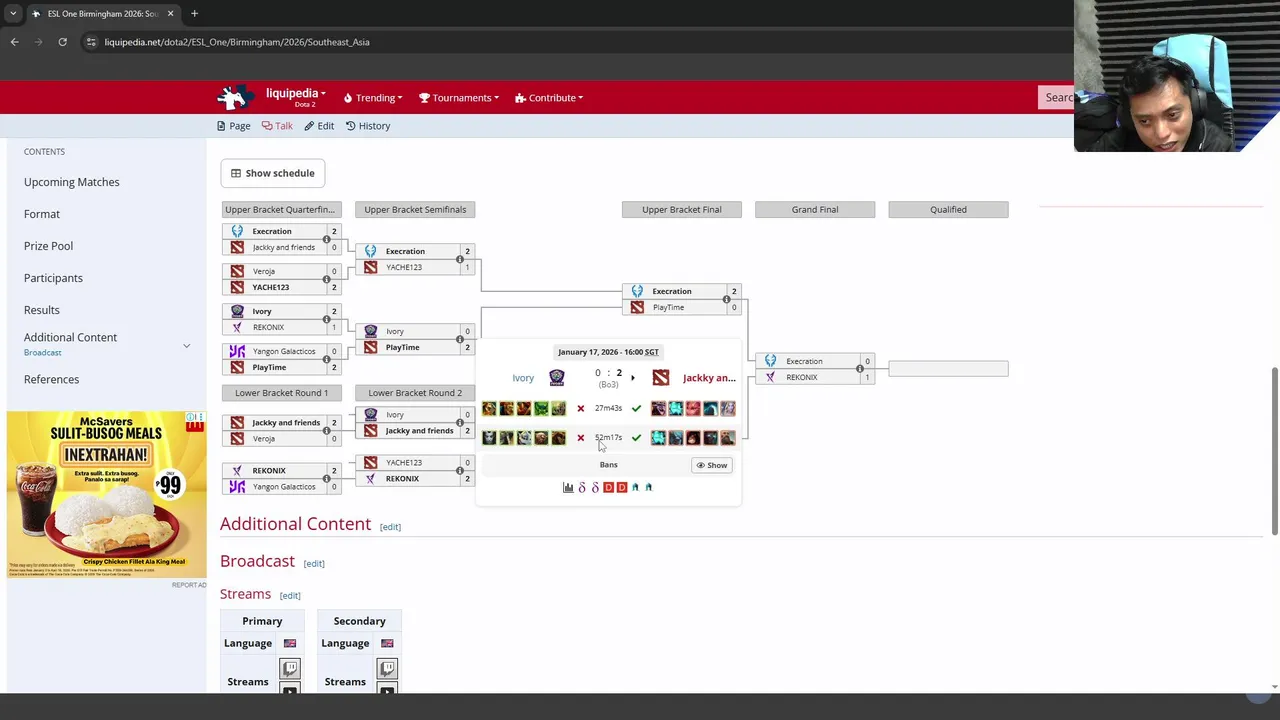Reload the page with browser refresh button
1280x720 pixels.
[x=62, y=42]
